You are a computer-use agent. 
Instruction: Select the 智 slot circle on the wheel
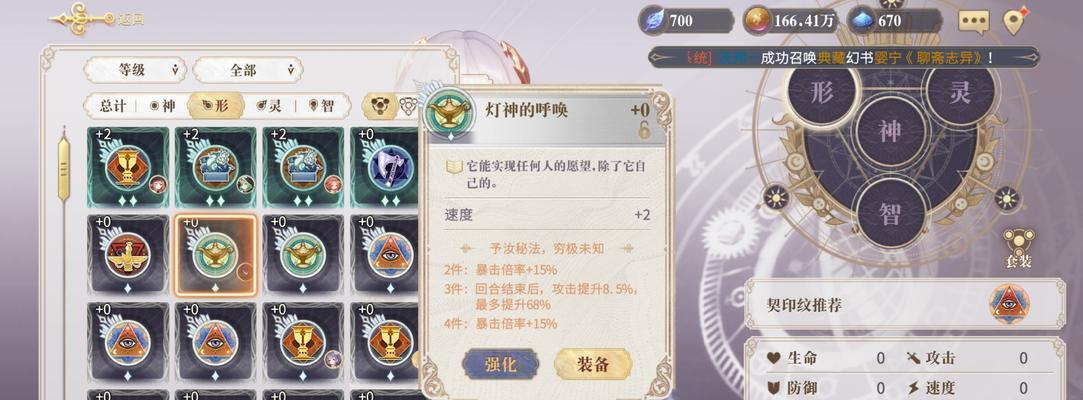pyautogui.click(x=890, y=213)
